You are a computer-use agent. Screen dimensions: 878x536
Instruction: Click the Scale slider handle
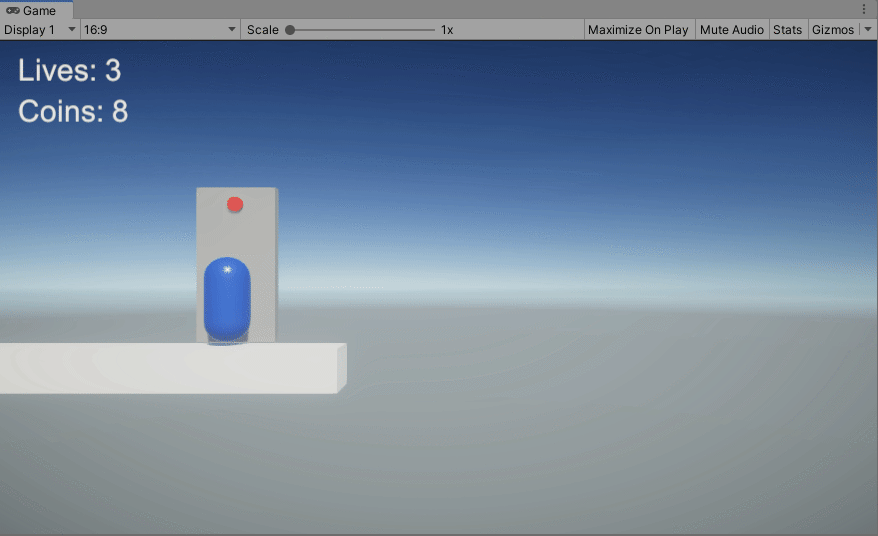point(290,30)
